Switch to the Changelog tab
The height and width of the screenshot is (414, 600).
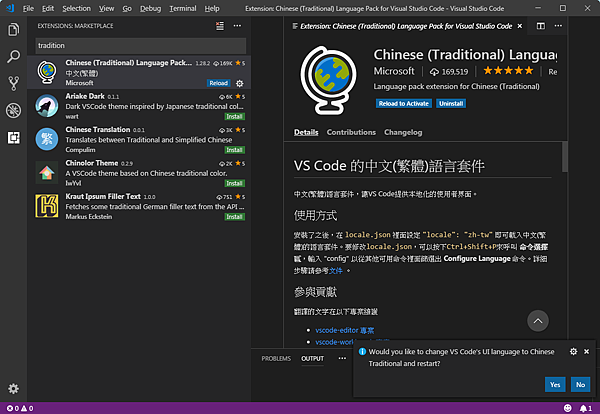coord(403,132)
